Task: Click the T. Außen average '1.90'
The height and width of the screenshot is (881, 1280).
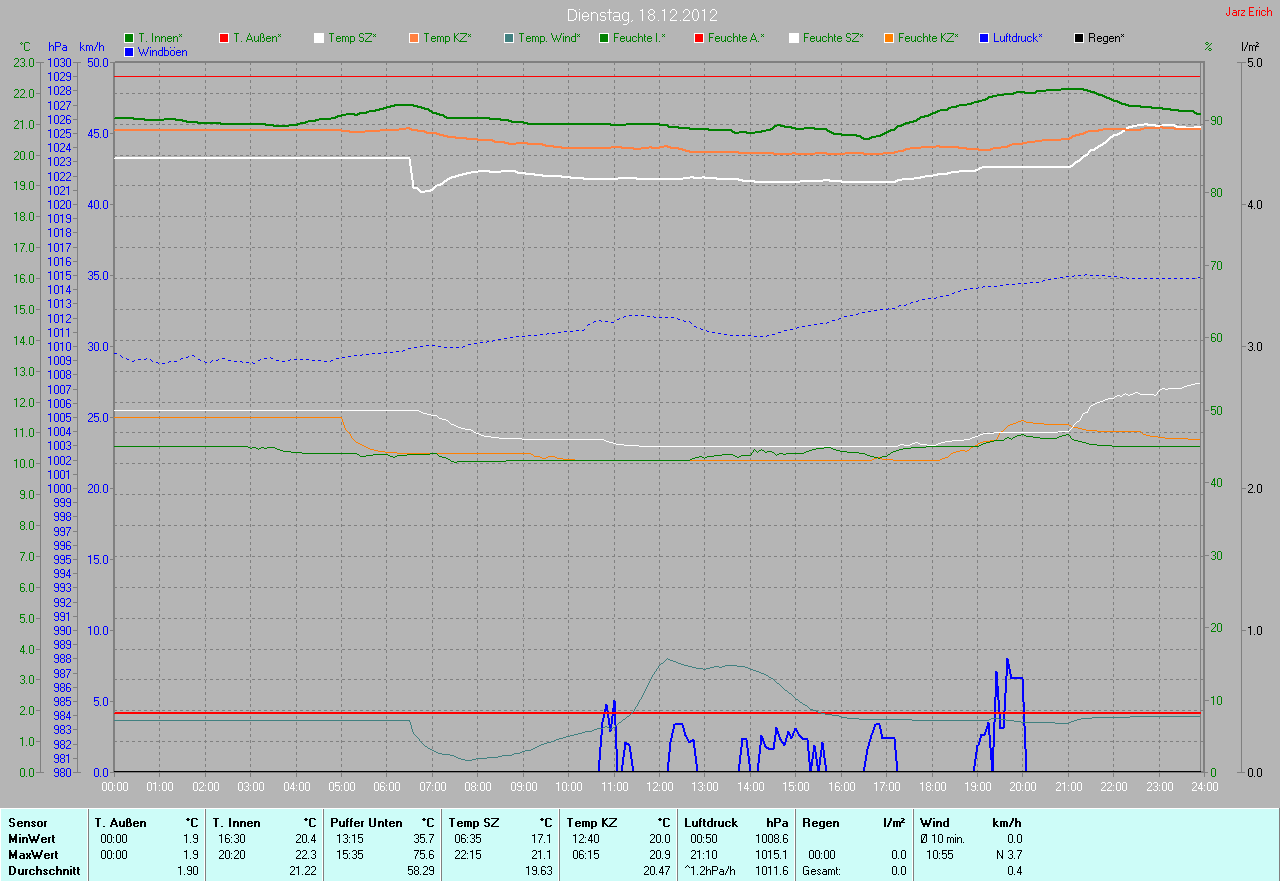Action: click(x=187, y=871)
